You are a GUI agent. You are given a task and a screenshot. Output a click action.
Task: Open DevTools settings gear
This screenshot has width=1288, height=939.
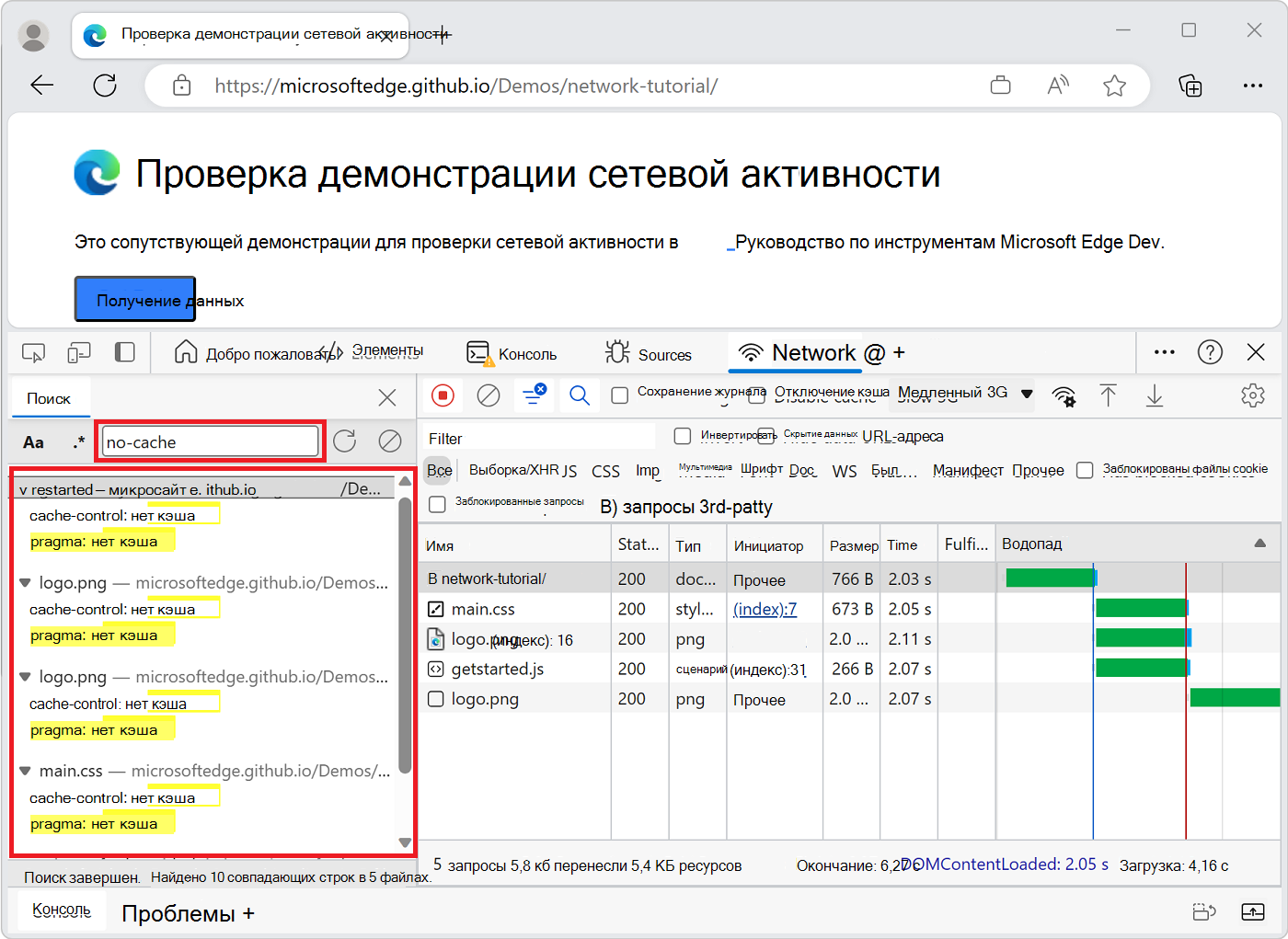1253,395
